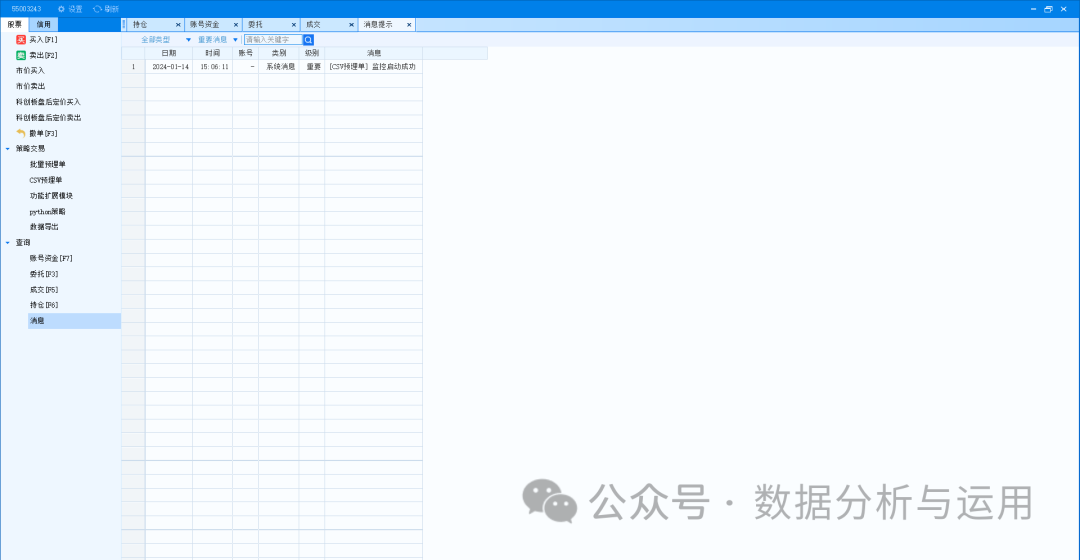
Task: Close the 委托 tab
Action: click(x=293, y=25)
